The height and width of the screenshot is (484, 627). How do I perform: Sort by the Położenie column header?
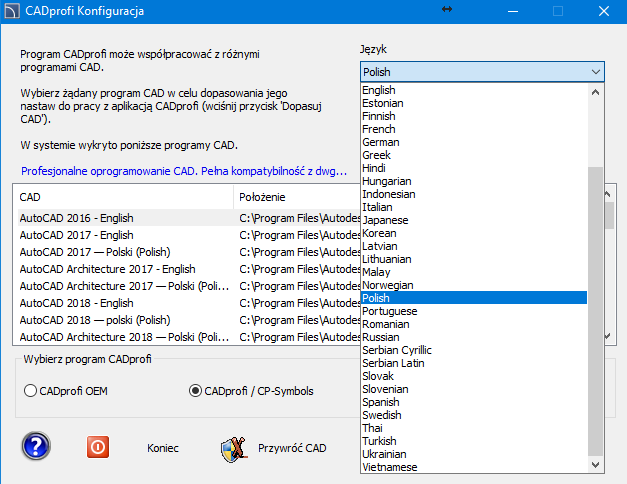coord(263,197)
